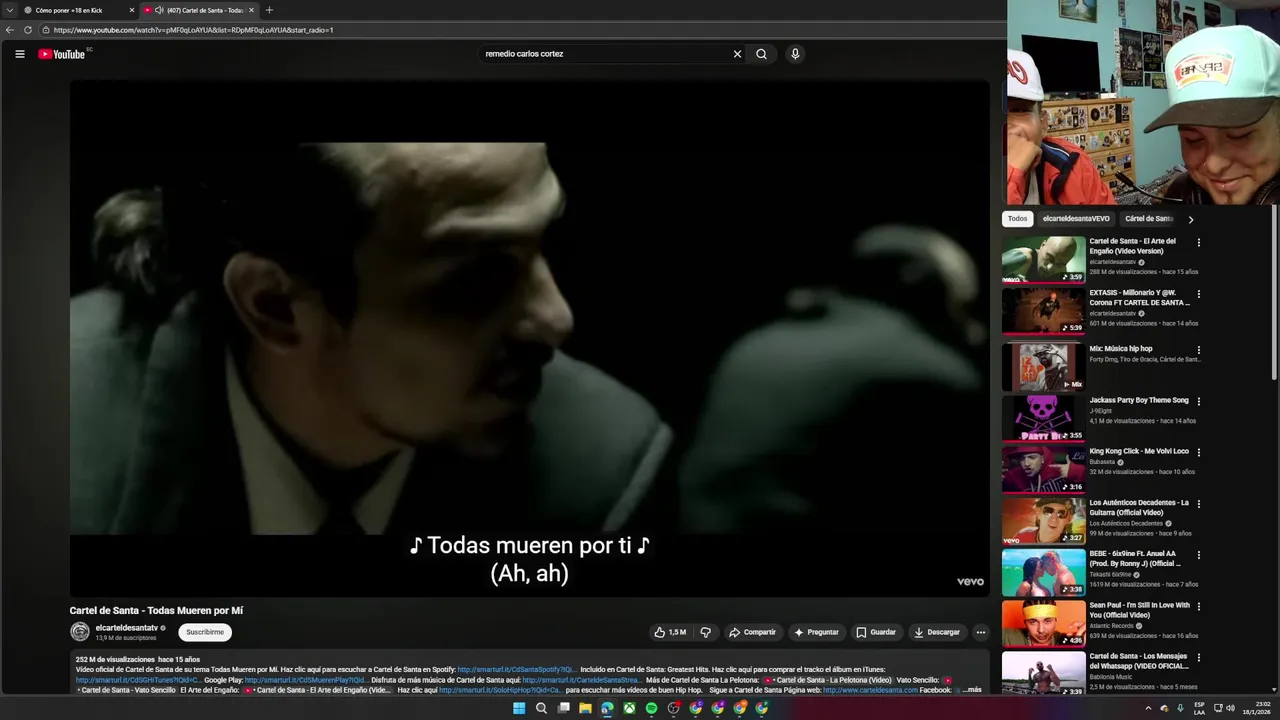Viewport: 1280px width, 720px height.
Task: Open options for King Kong Click video
Action: (1198, 452)
